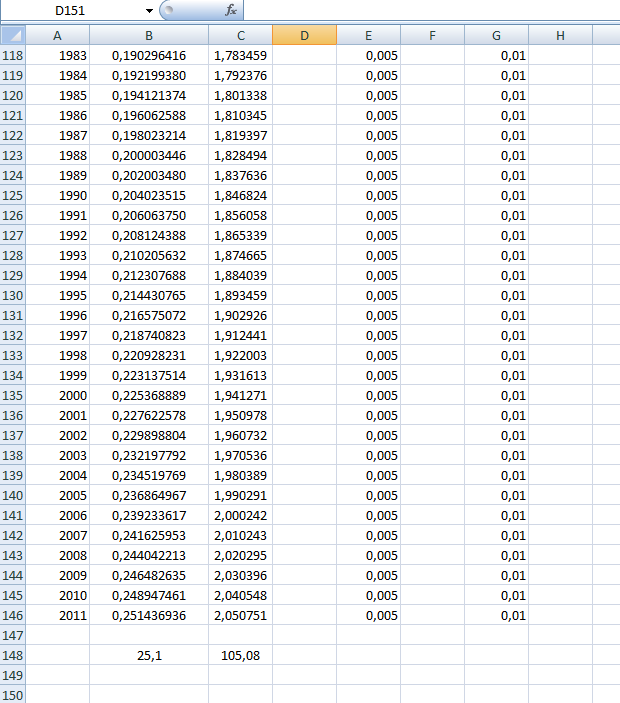Viewport: 620px width, 703px height.
Task: Click the cell containing year 2011
Action: 56,615
